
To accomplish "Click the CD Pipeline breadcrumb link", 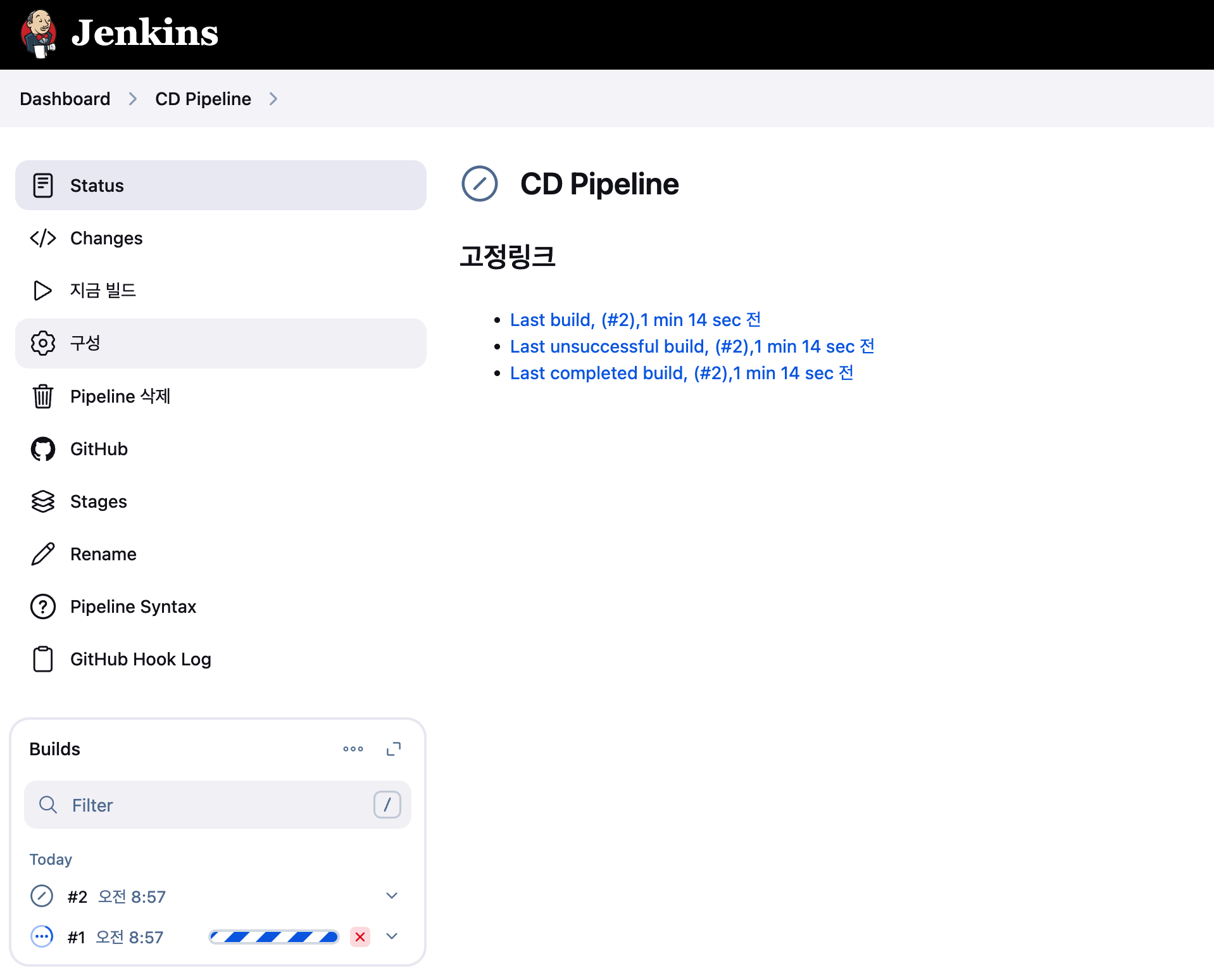I will [x=203, y=99].
